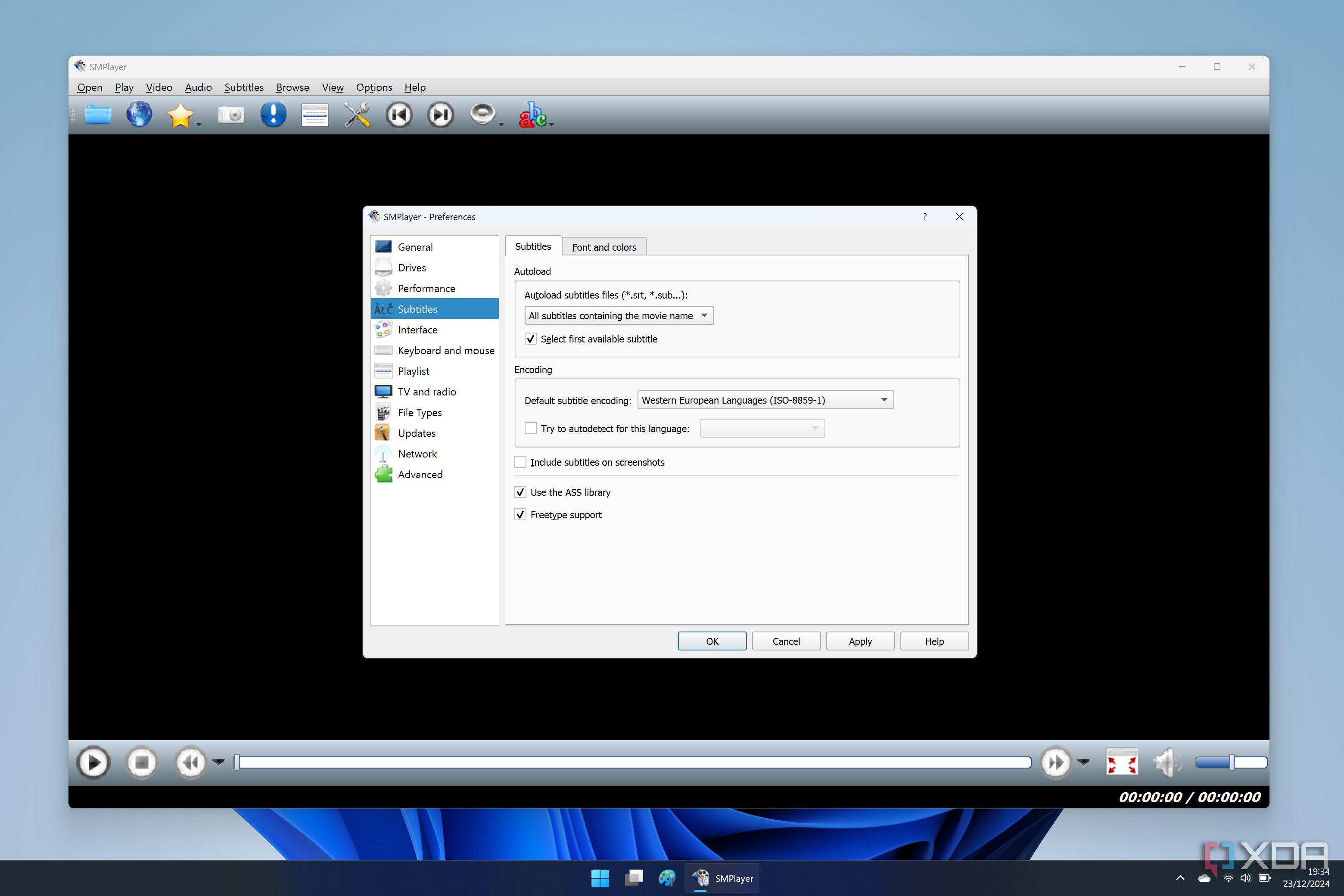This screenshot has height=896, width=1344.
Task: Expand the forward options dropdown arrow
Action: coord(1083,762)
